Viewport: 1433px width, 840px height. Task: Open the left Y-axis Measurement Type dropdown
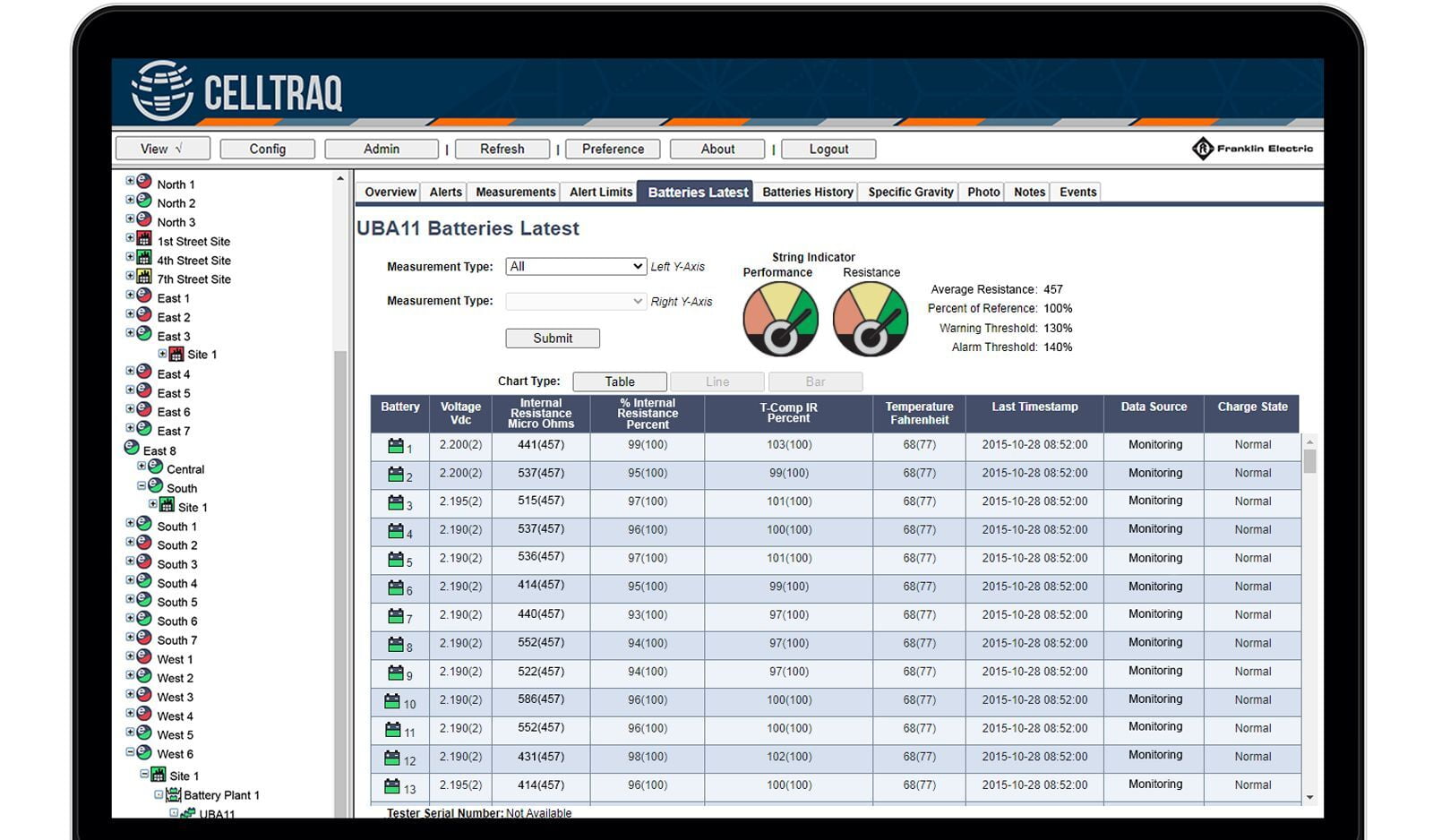click(576, 267)
